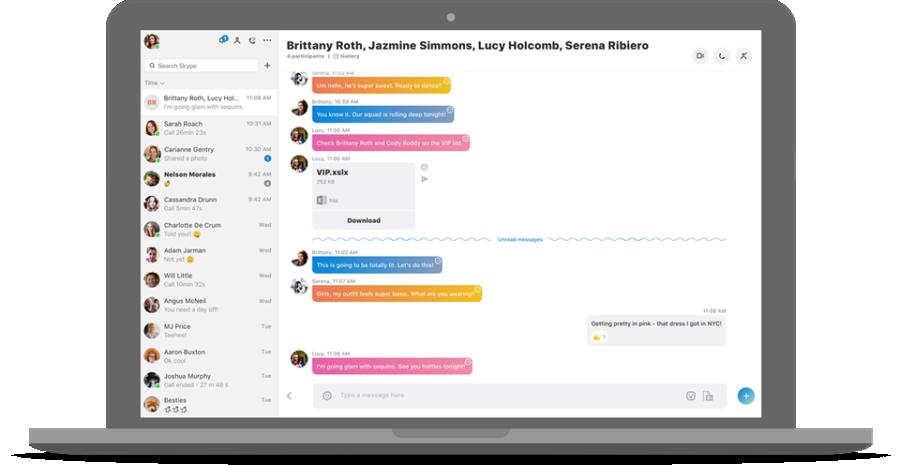900x465 pixels.
Task: Download the VIP.xlsx file
Action: [x=364, y=220]
